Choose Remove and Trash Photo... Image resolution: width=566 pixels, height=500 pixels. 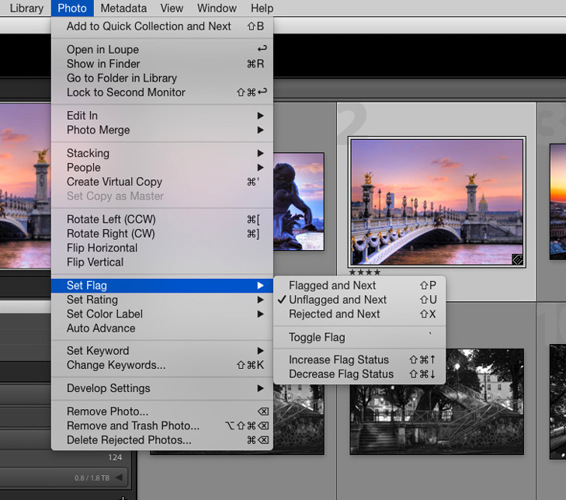tap(162, 426)
